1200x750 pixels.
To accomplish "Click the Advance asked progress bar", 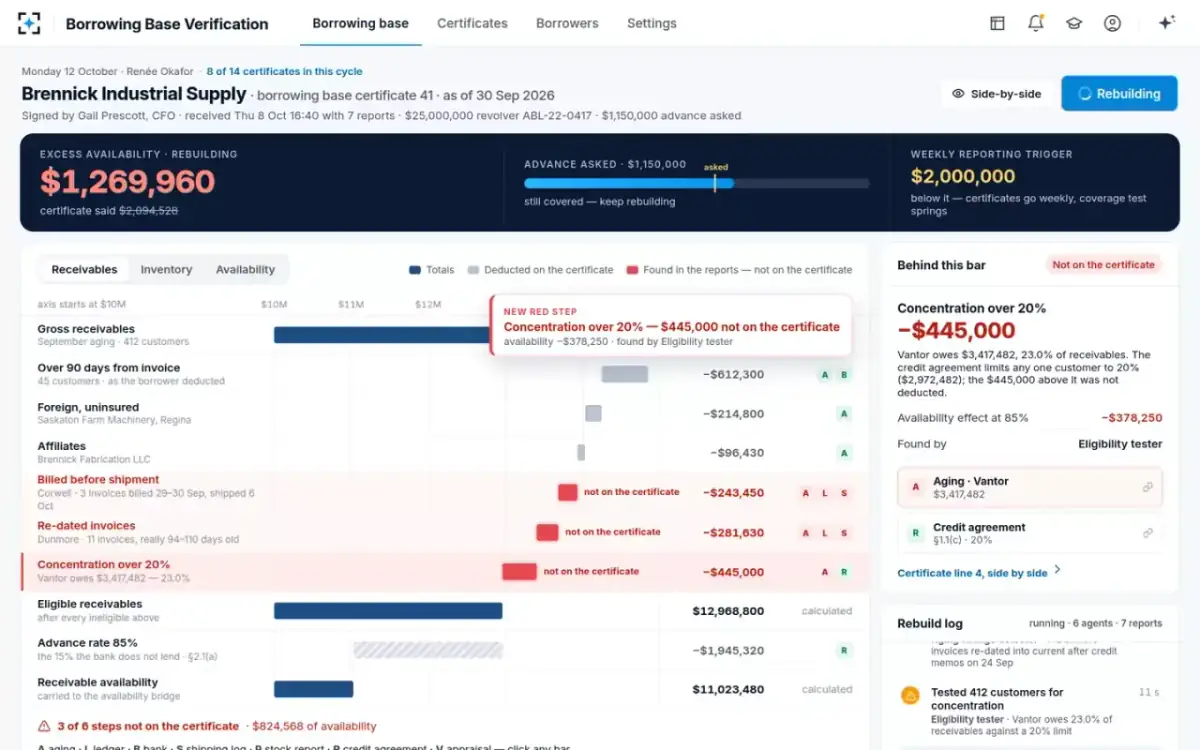I will pyautogui.click(x=697, y=183).
